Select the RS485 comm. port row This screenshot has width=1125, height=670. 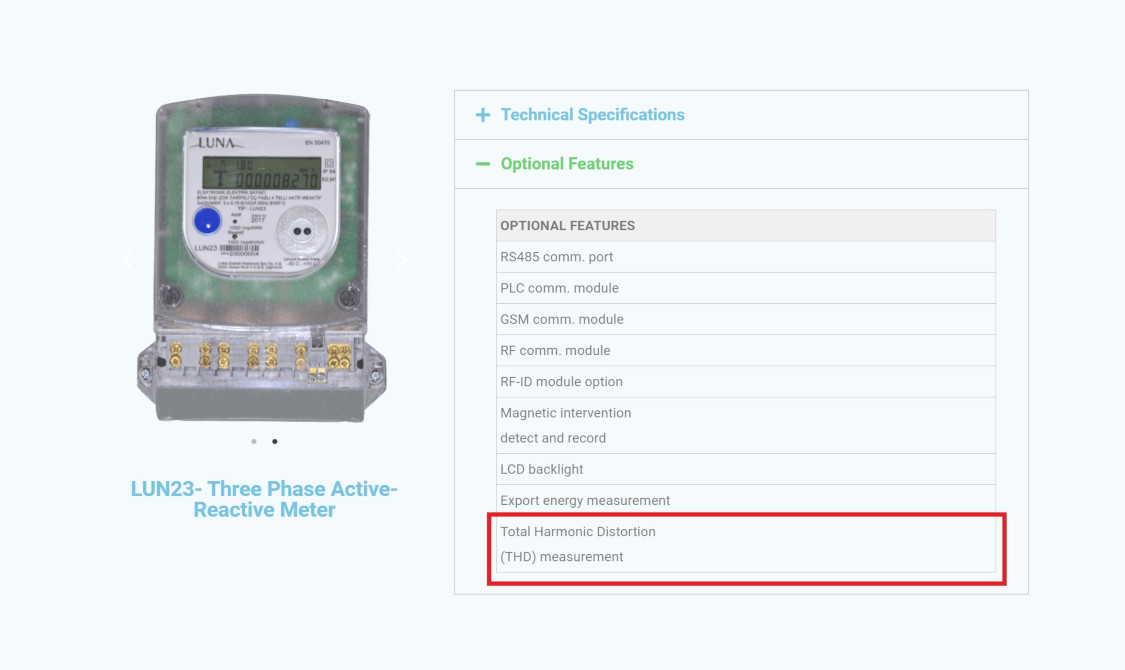(745, 257)
